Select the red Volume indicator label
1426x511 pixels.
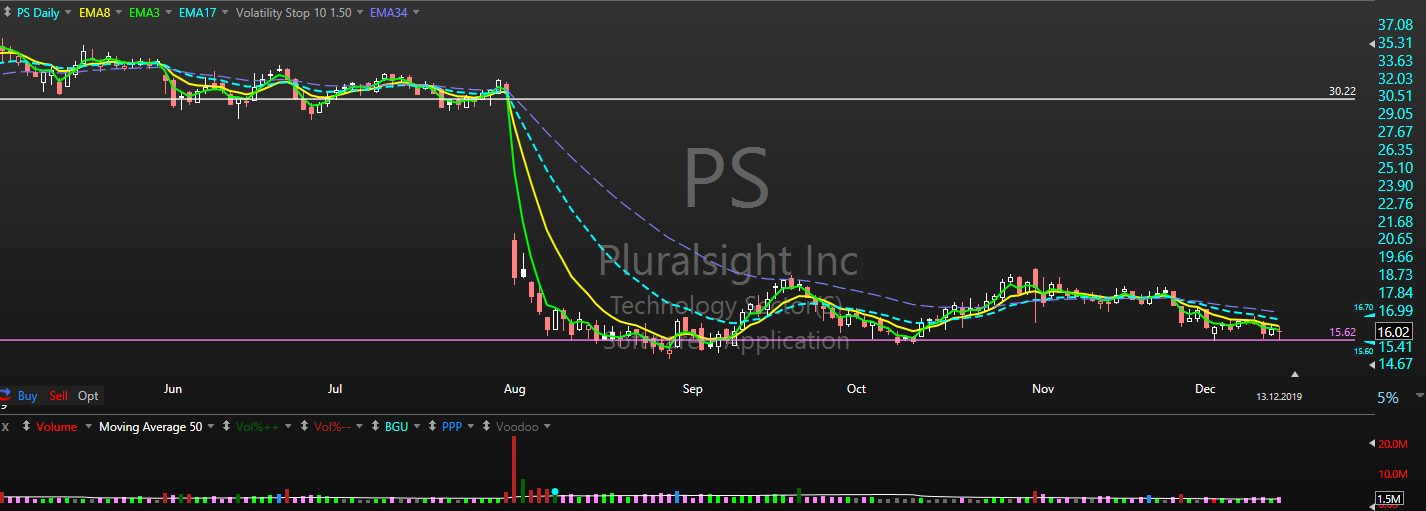57,427
